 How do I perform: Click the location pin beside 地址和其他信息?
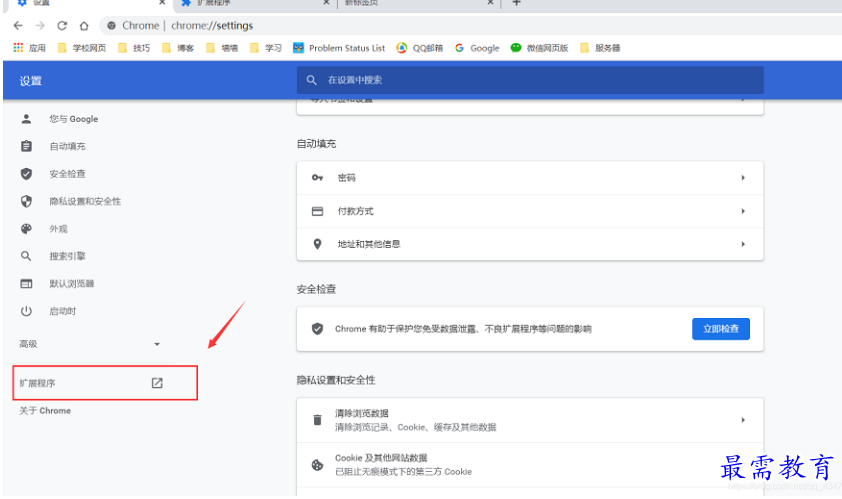click(x=317, y=244)
